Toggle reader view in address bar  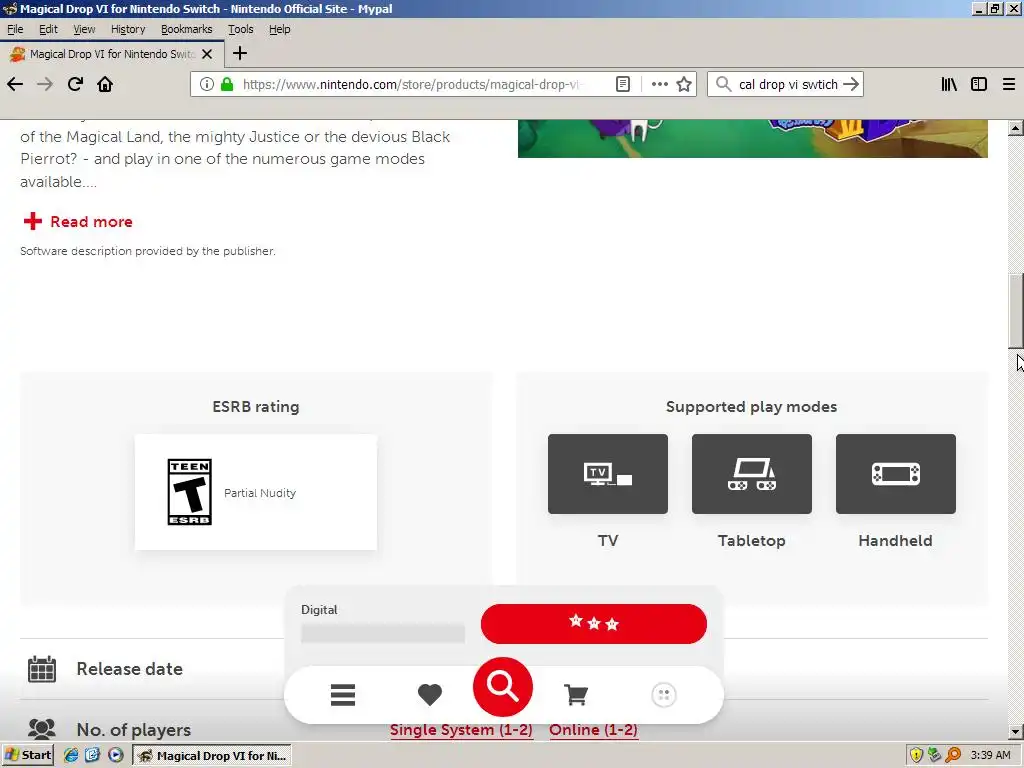click(622, 84)
